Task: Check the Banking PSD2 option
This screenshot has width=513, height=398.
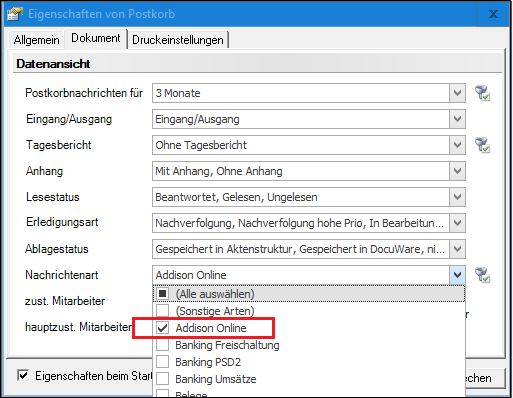Action: (163, 362)
